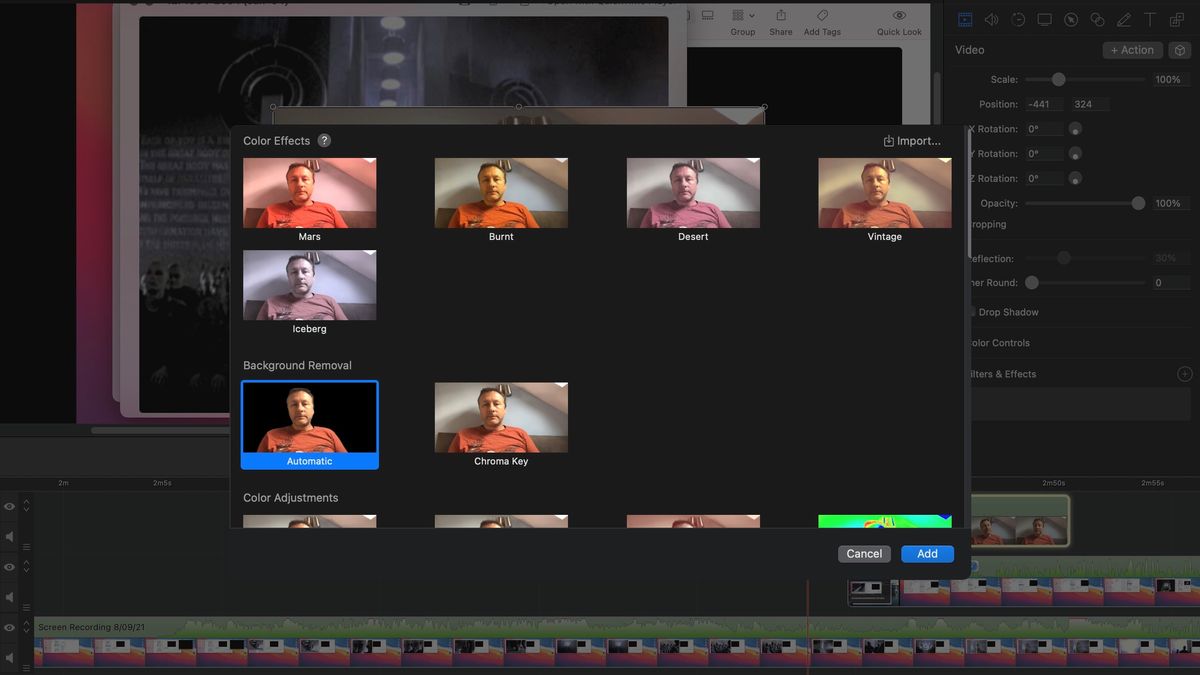Enable the Drop Shadow checkbox
The height and width of the screenshot is (675, 1200).
pyautogui.click(x=971, y=311)
